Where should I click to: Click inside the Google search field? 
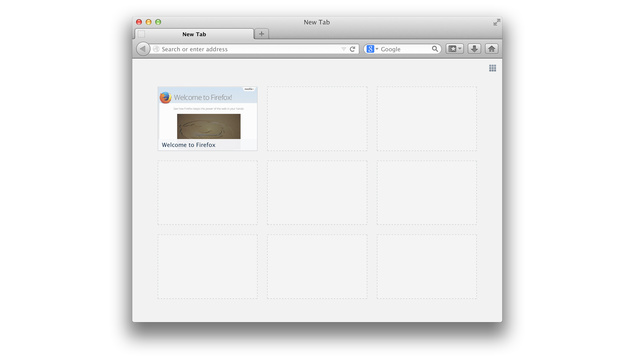(x=405, y=49)
